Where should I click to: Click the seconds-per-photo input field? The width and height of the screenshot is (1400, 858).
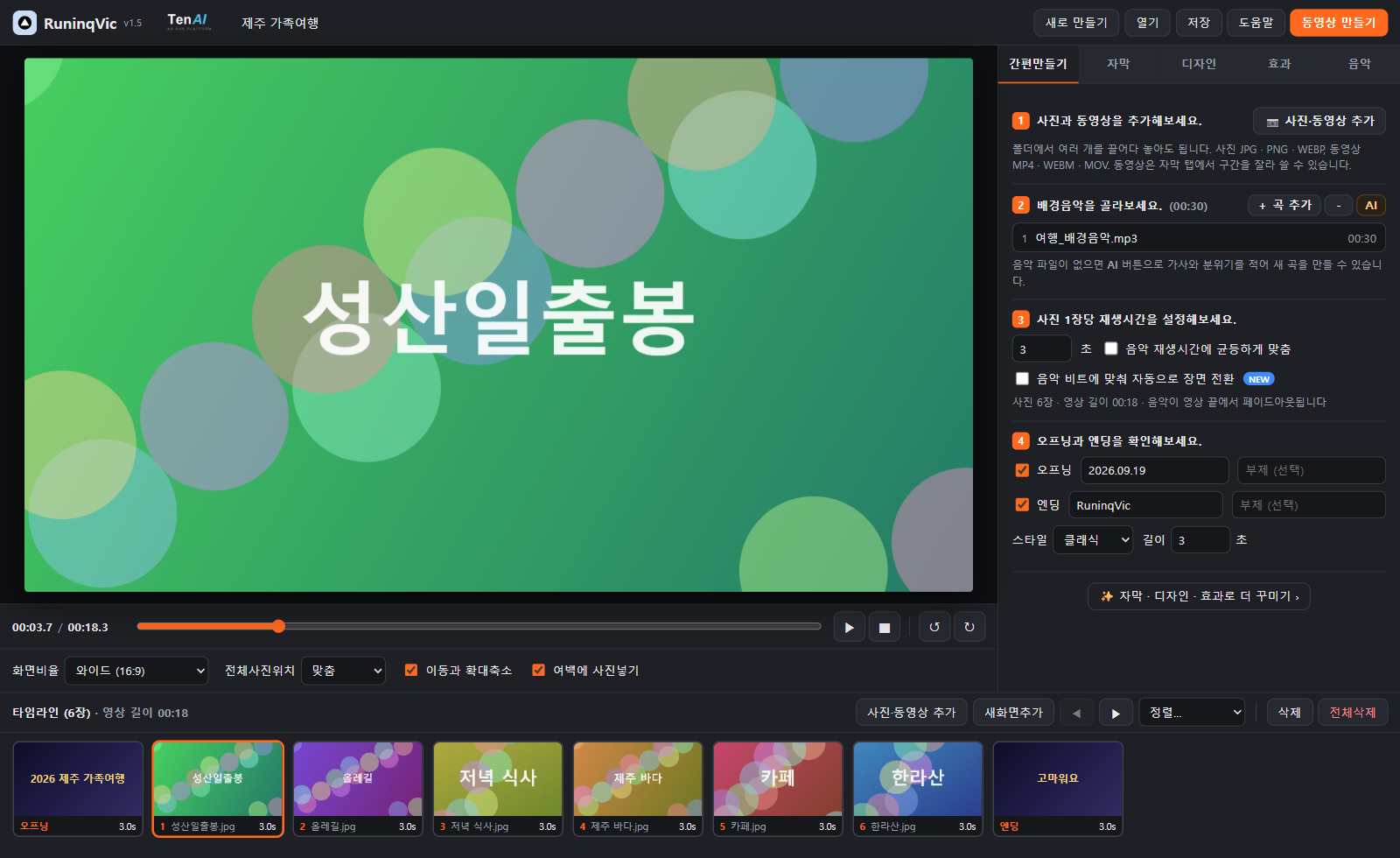pos(1041,348)
